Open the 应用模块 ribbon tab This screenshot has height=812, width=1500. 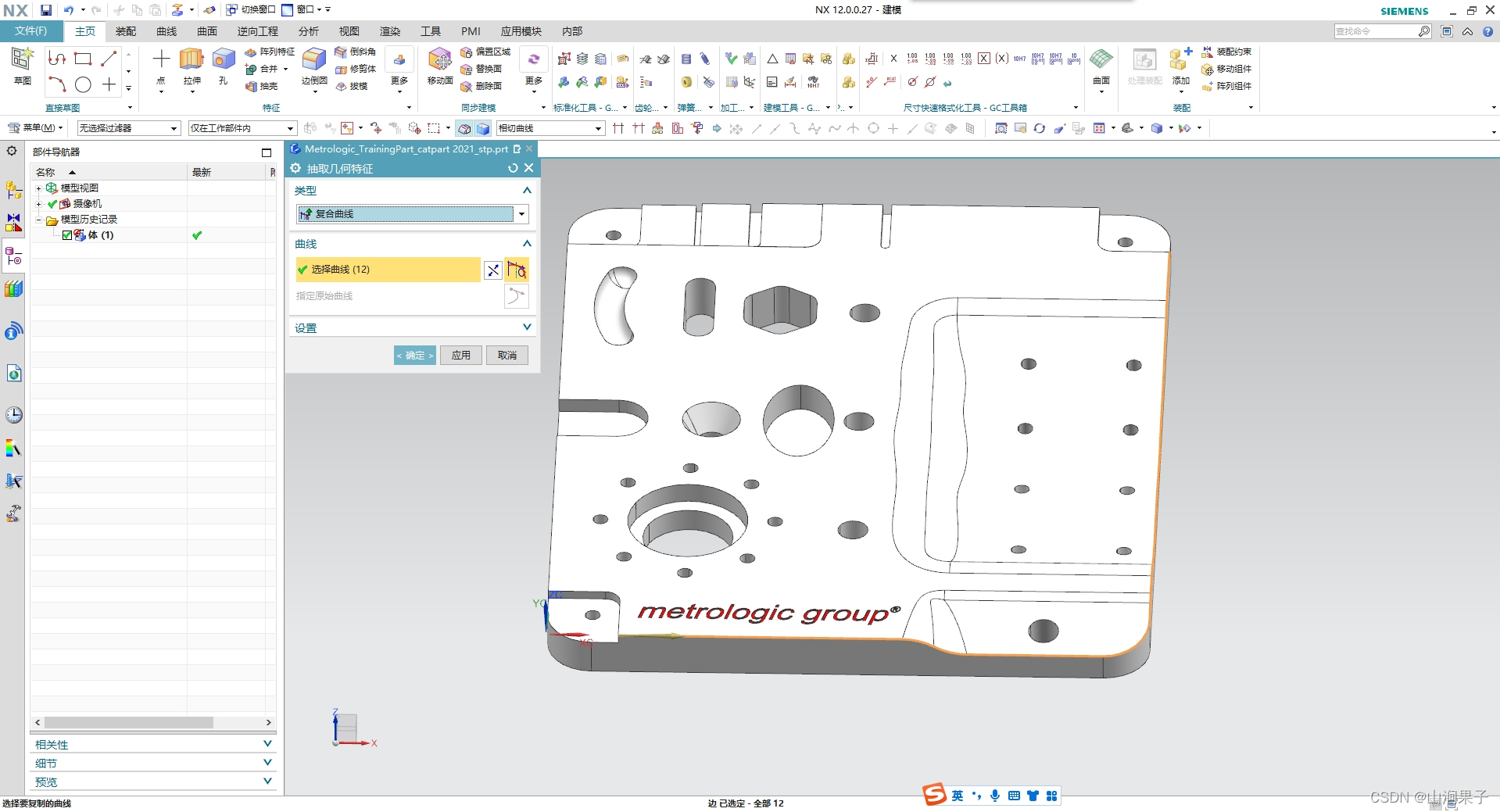(521, 31)
